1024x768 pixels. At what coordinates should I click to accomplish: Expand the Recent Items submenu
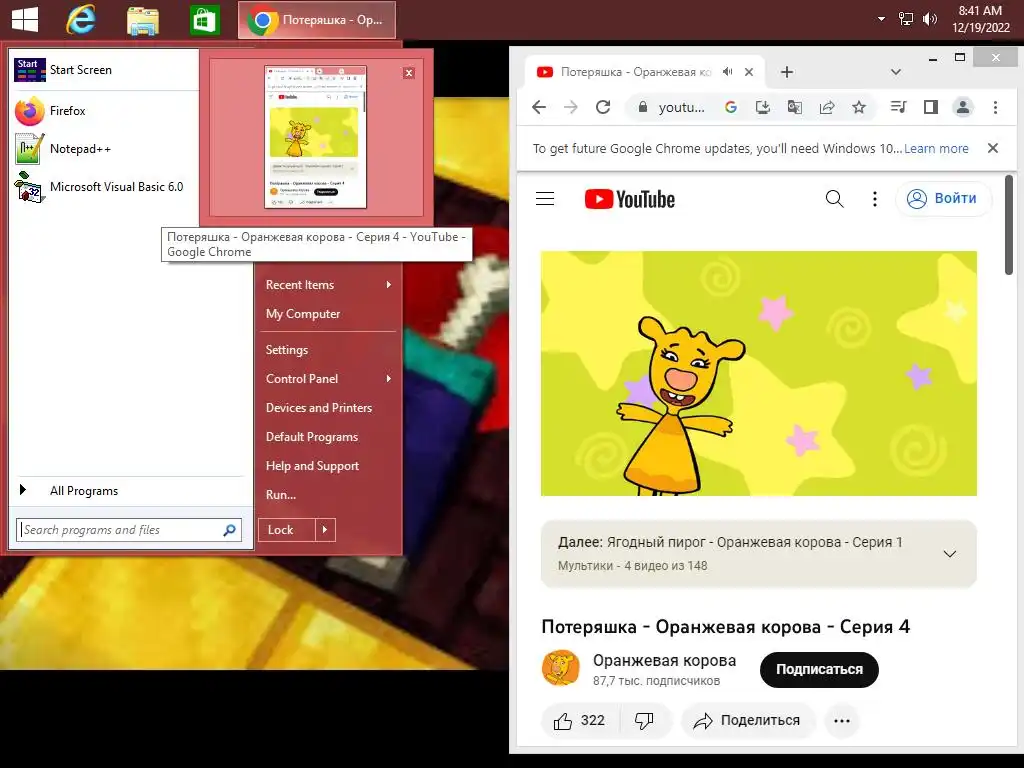pyautogui.click(x=328, y=285)
